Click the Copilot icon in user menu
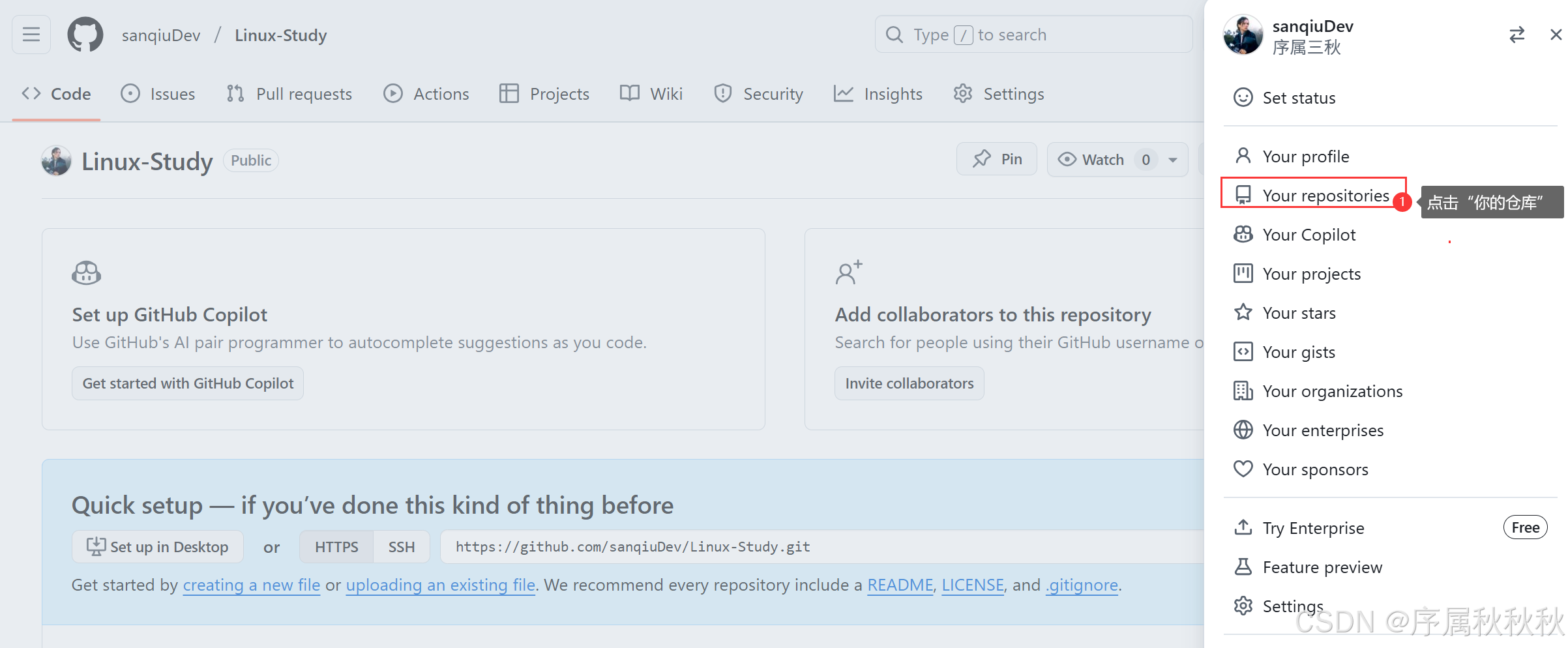Image resolution: width=1568 pixels, height=648 pixels. tap(1243, 234)
